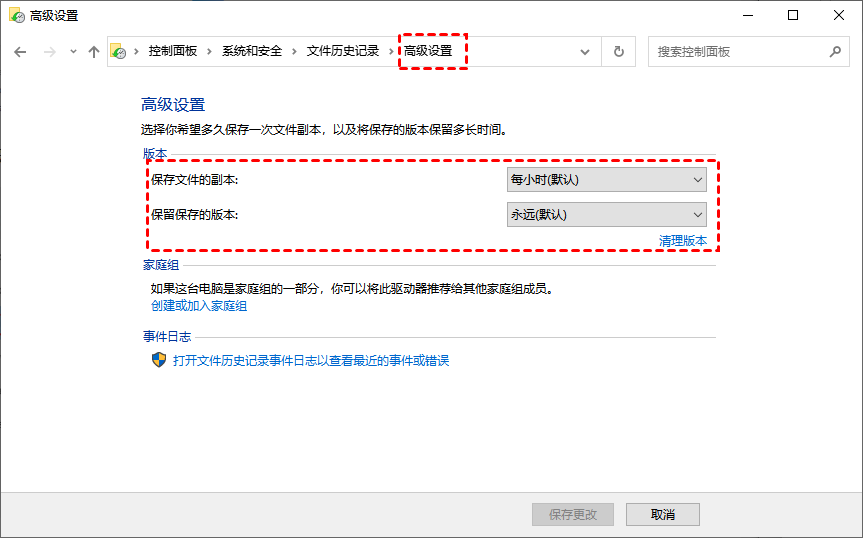Click the 版本 section label
This screenshot has height=538, width=863.
point(155,154)
